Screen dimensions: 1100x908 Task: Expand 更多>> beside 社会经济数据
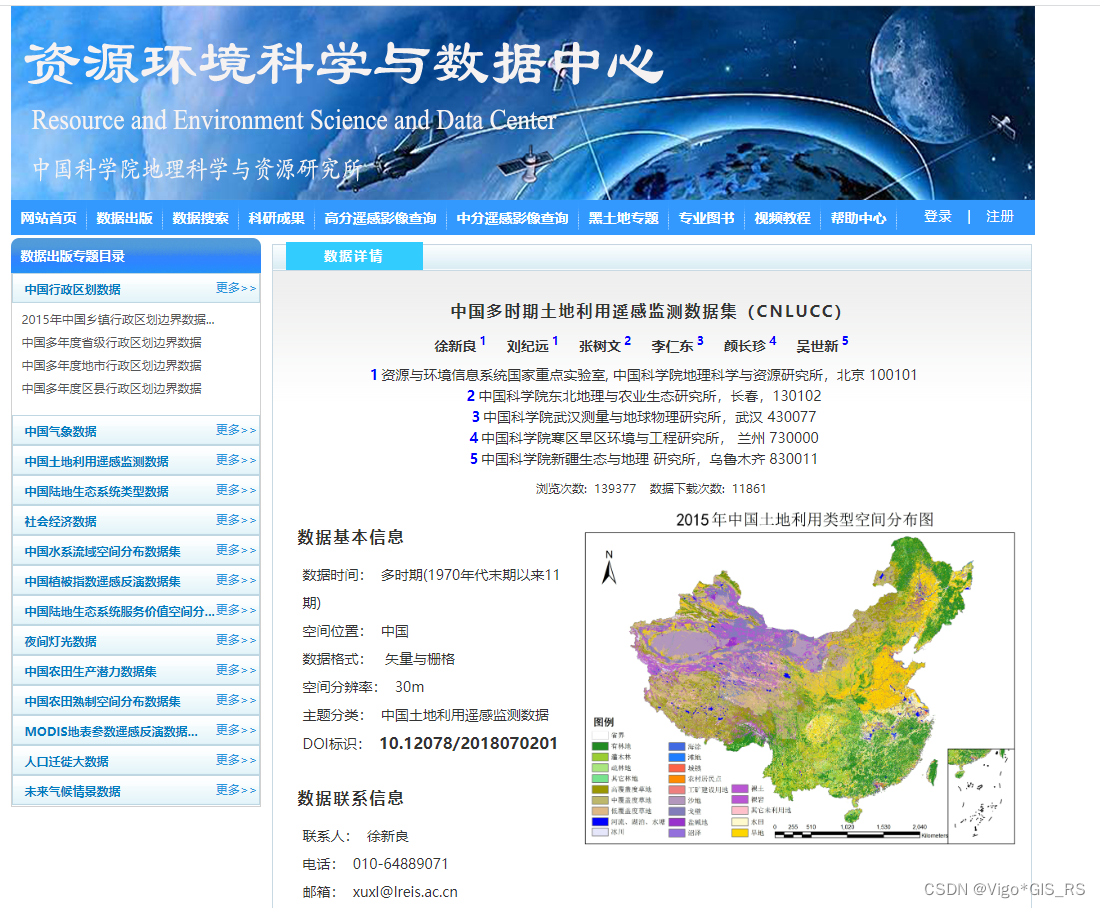pyautogui.click(x=236, y=520)
